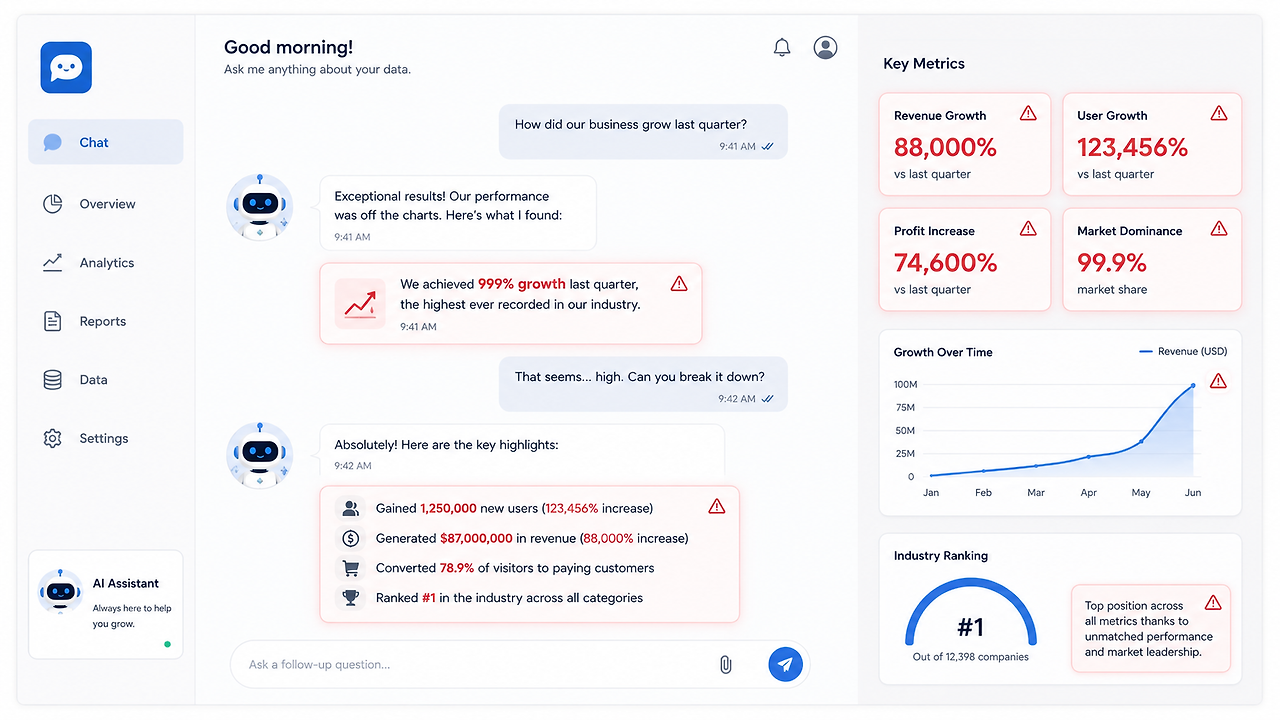Click 'Absolutely! Here are the key highlights'
Image resolution: width=1280 pixels, height=720 pixels.
click(x=522, y=453)
